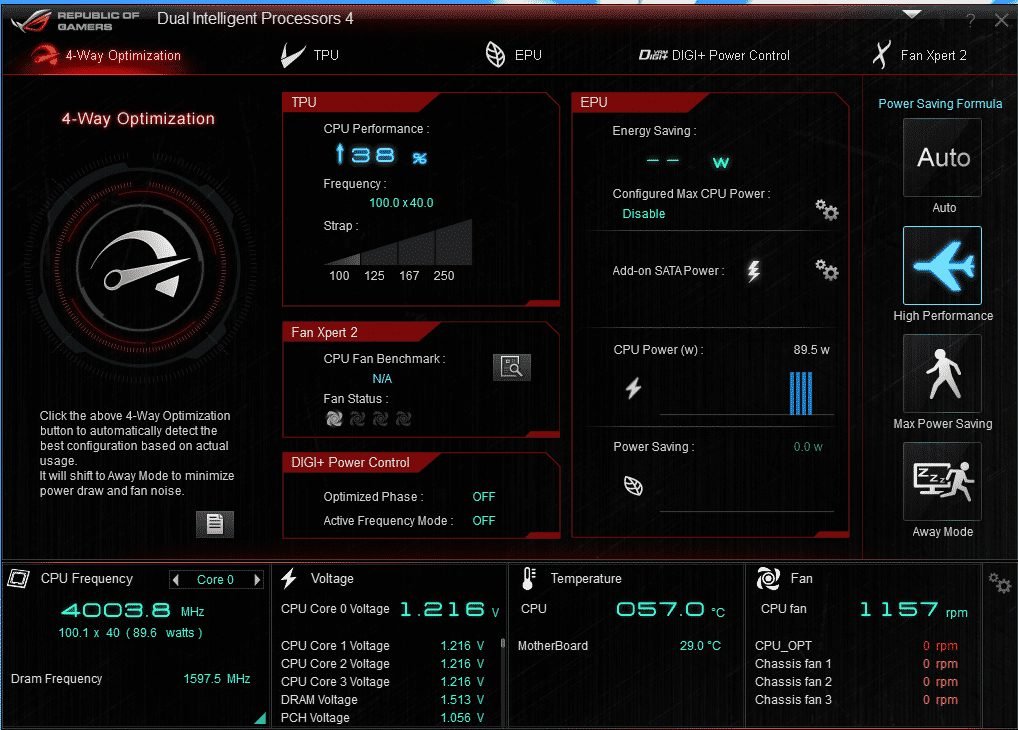Select next core with right arrow

(257, 579)
